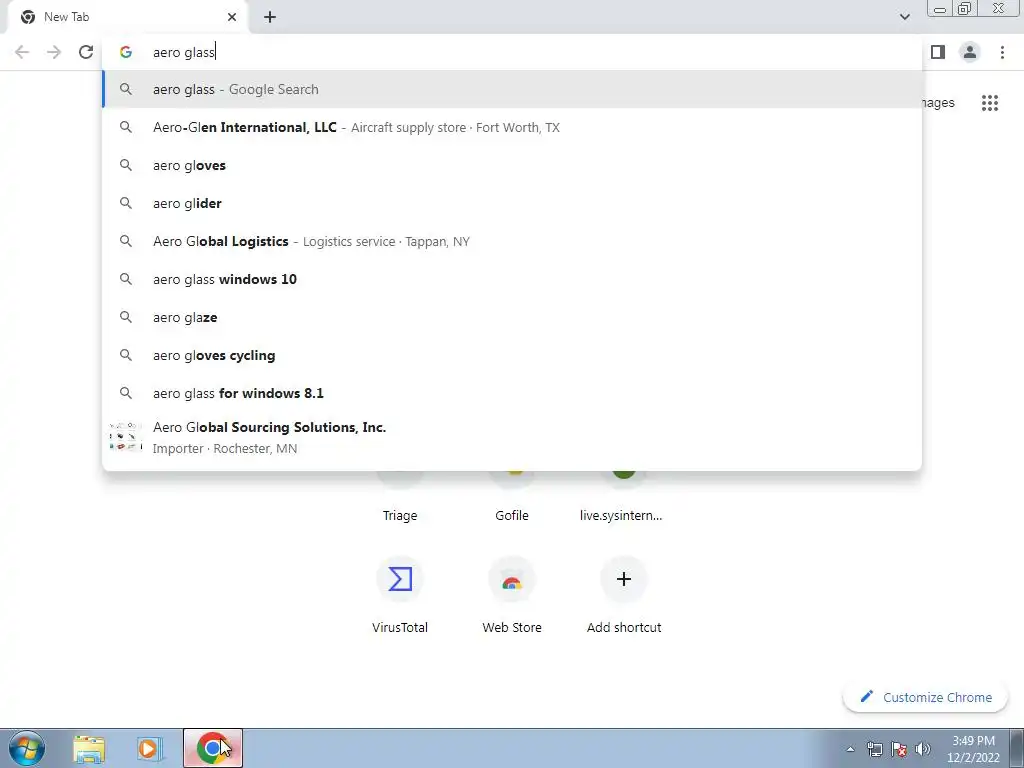The image size is (1024, 768).
Task: Click the Aero Global Sourcing Solutions thumbnail image
Action: pyautogui.click(x=125, y=438)
